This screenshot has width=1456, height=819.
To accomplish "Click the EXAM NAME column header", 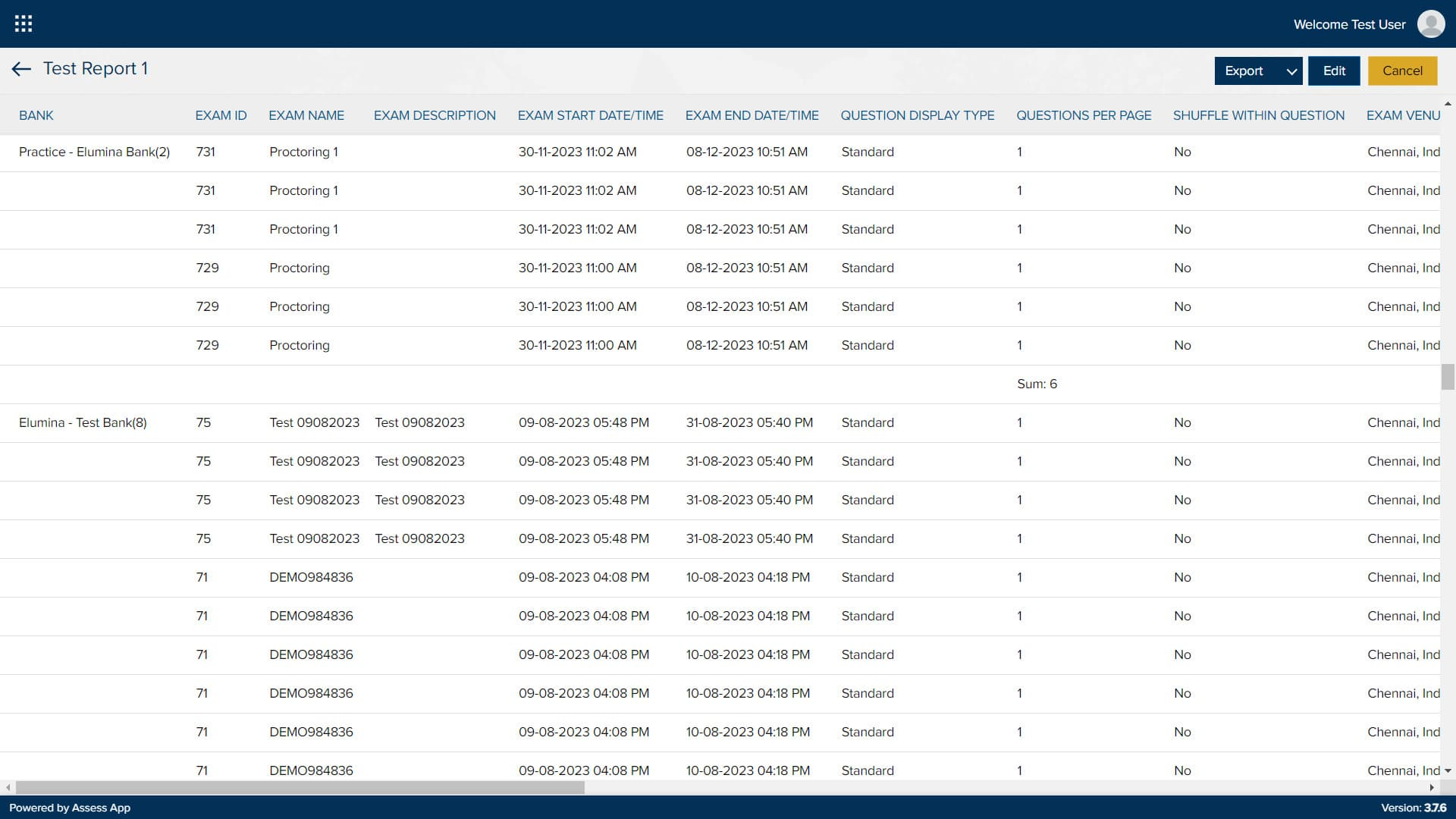I will pyautogui.click(x=306, y=116).
